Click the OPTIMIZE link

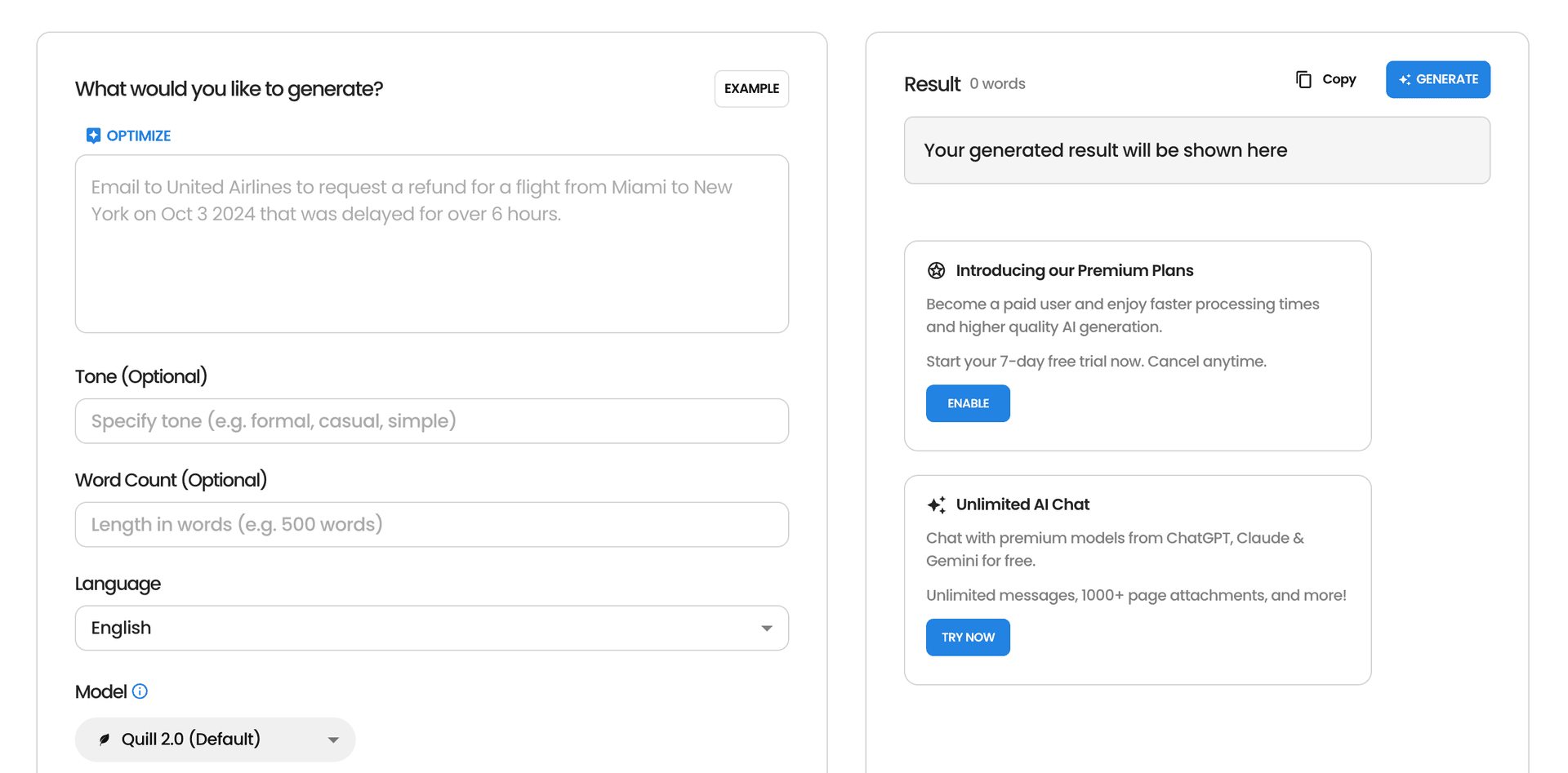[138, 135]
